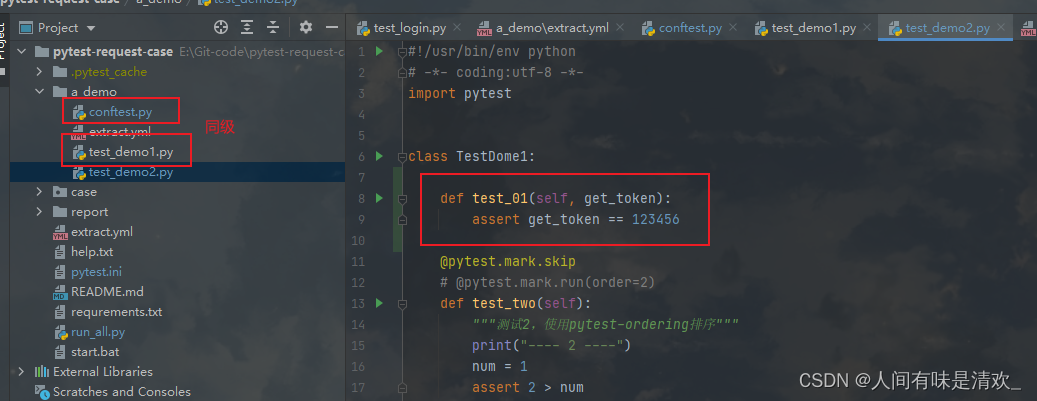Close the test_demo1.py tab

pos(867,28)
